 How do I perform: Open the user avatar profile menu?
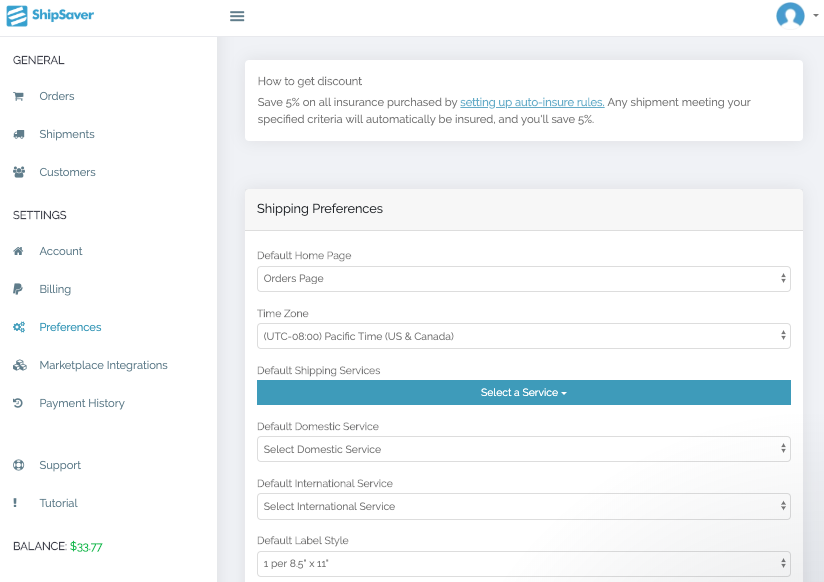790,15
